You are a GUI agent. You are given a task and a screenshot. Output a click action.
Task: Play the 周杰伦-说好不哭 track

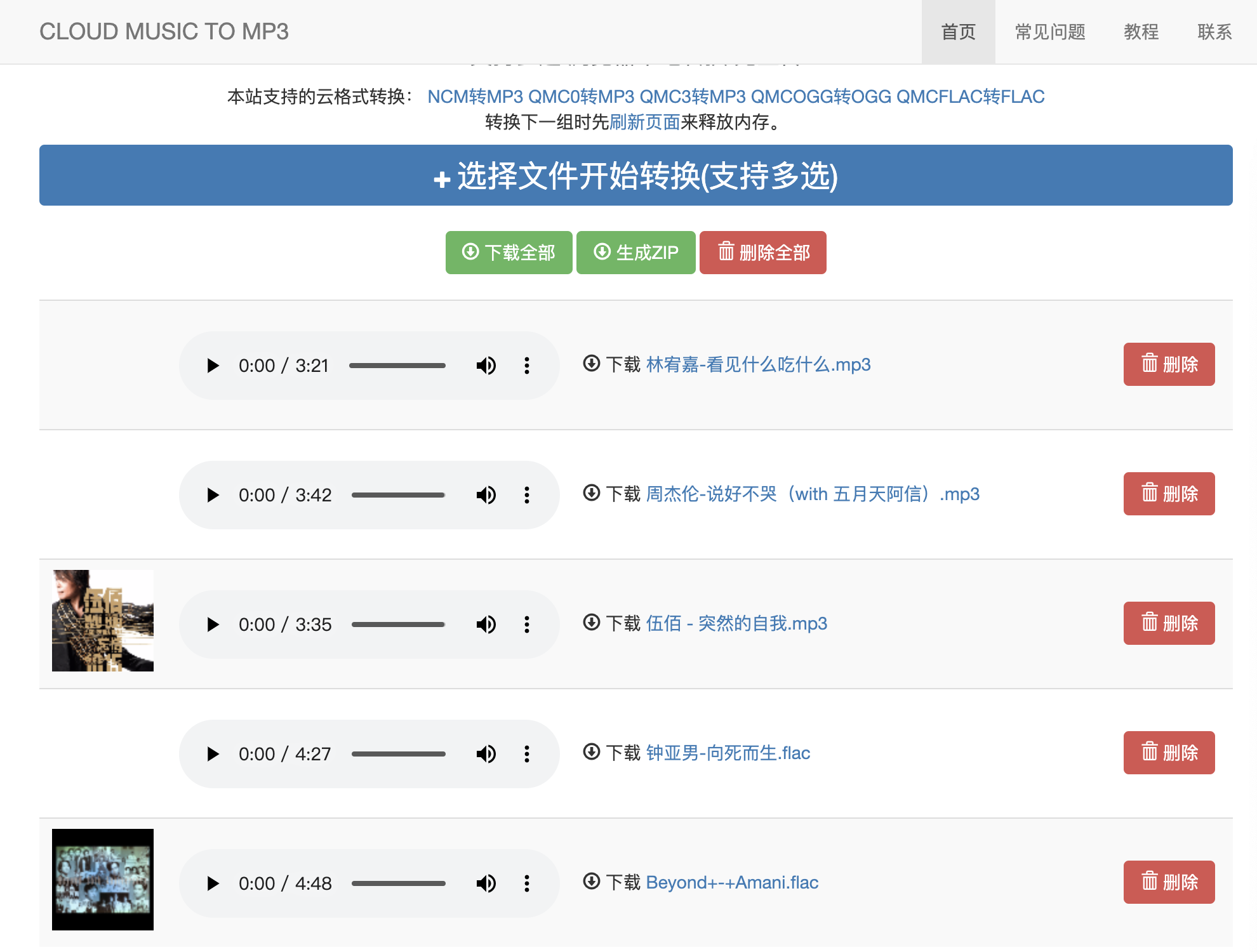point(212,495)
